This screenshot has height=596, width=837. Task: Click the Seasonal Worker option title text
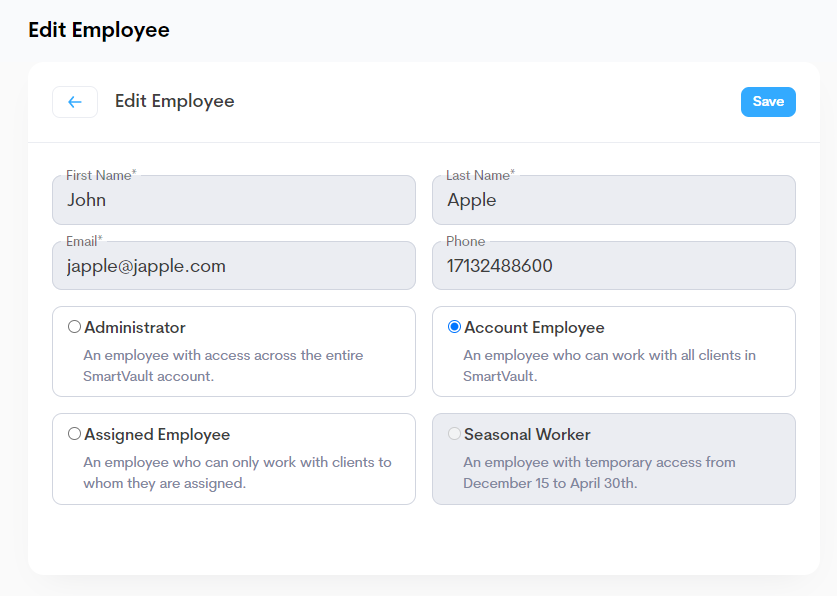(x=527, y=435)
